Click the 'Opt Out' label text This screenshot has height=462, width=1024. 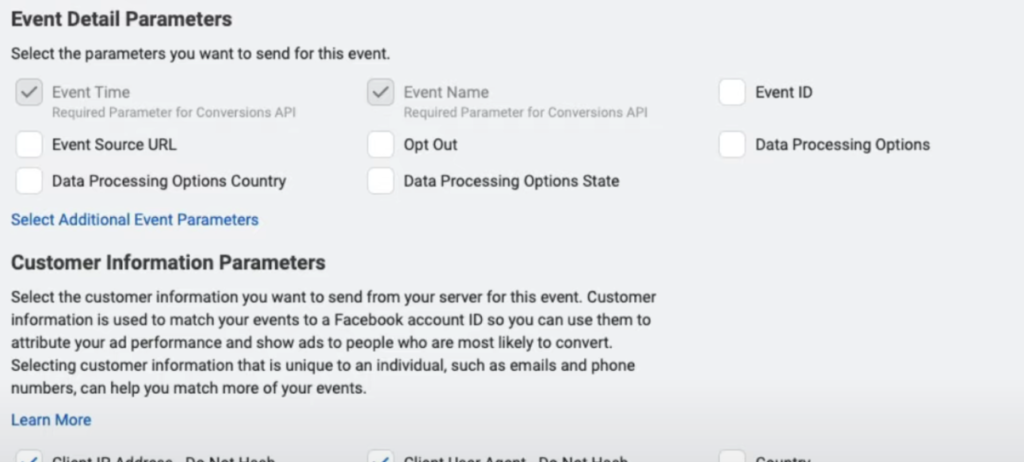[431, 145]
